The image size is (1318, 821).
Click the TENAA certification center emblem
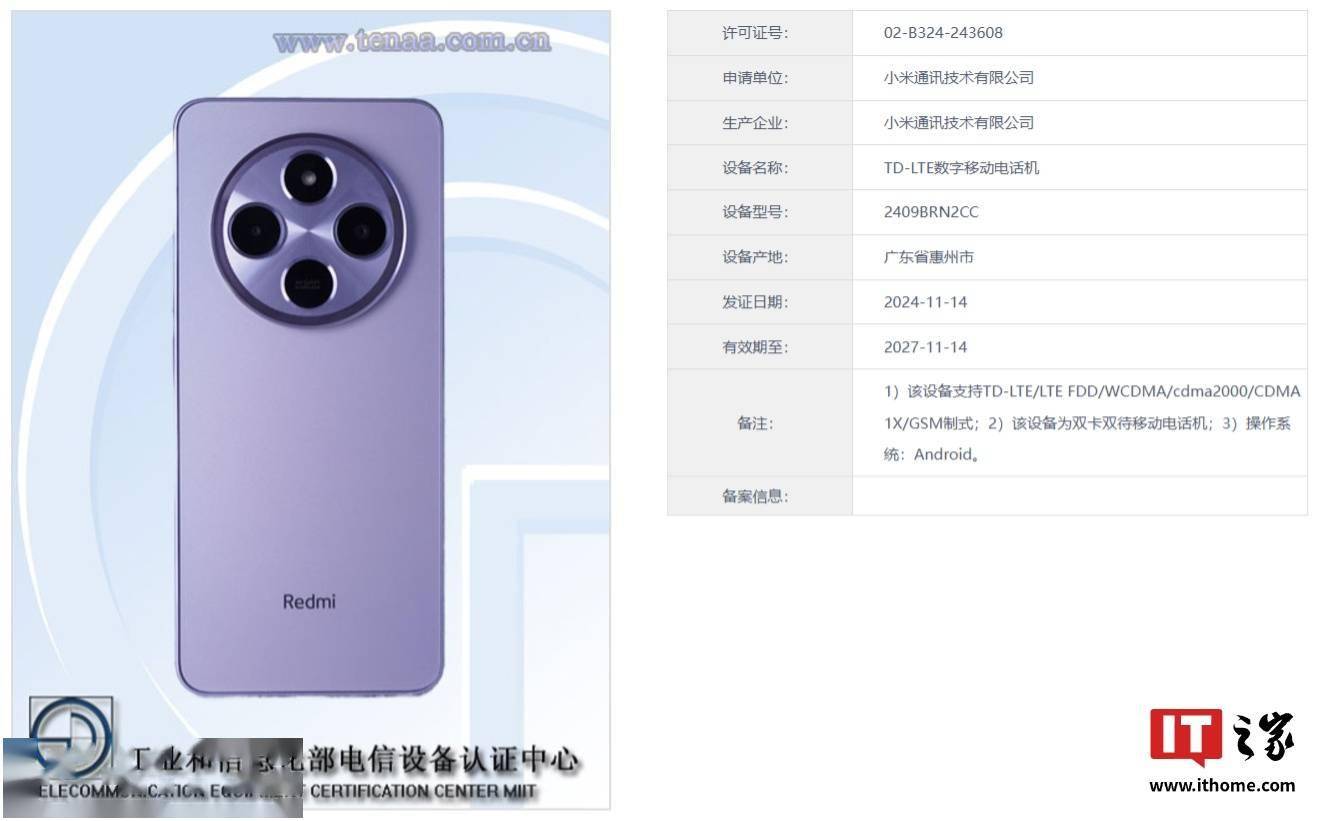[x=70, y=735]
